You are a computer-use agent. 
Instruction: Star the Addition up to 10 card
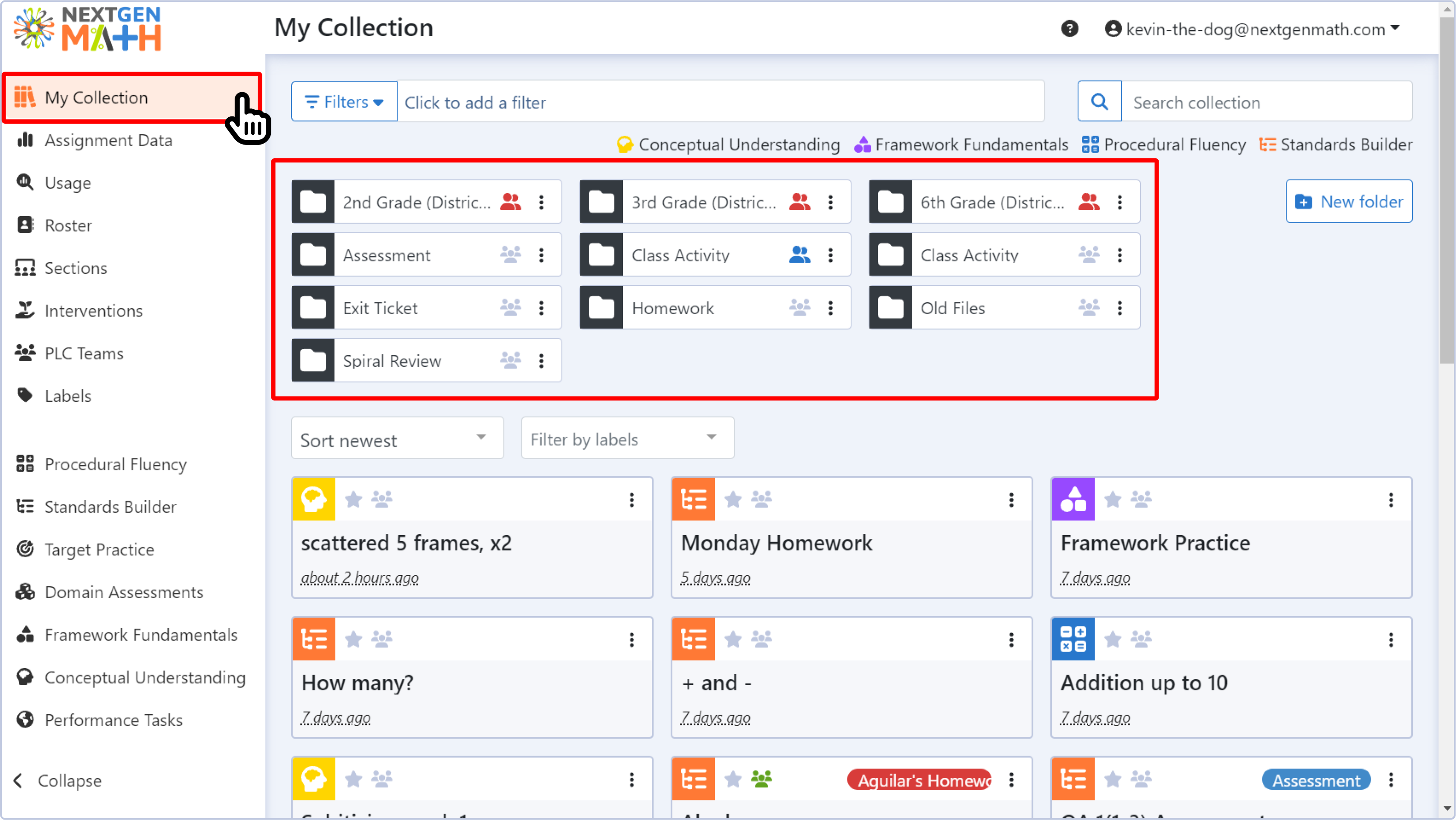tap(1112, 639)
